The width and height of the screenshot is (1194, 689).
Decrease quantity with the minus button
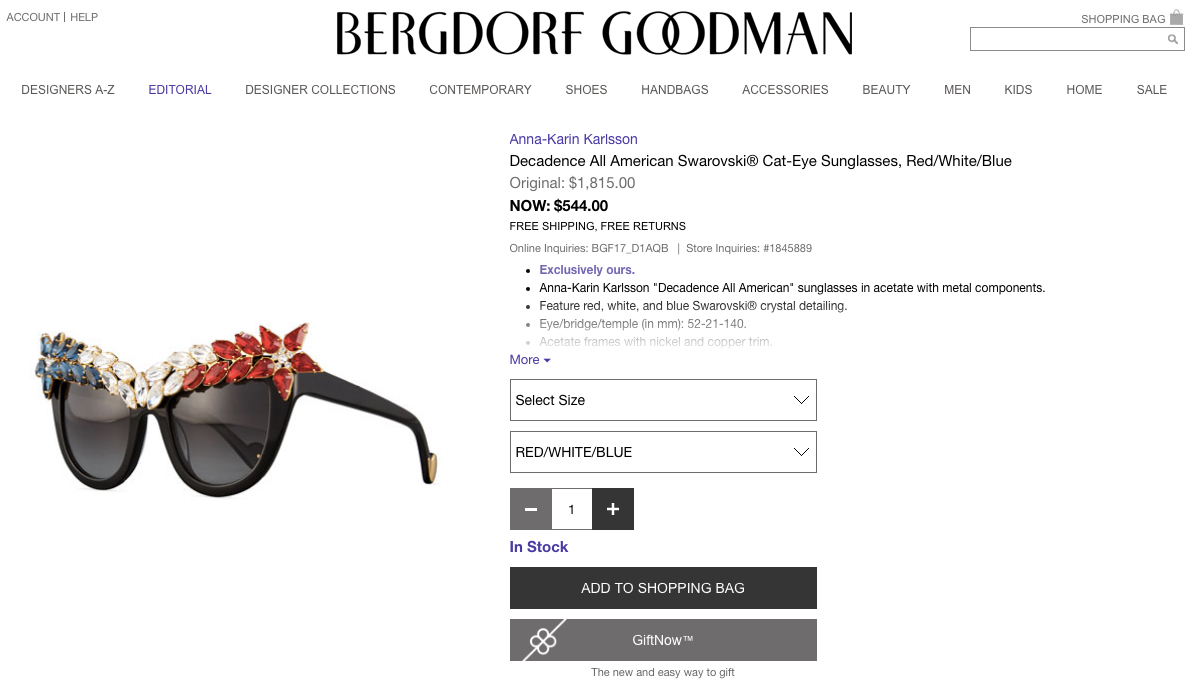tap(531, 509)
